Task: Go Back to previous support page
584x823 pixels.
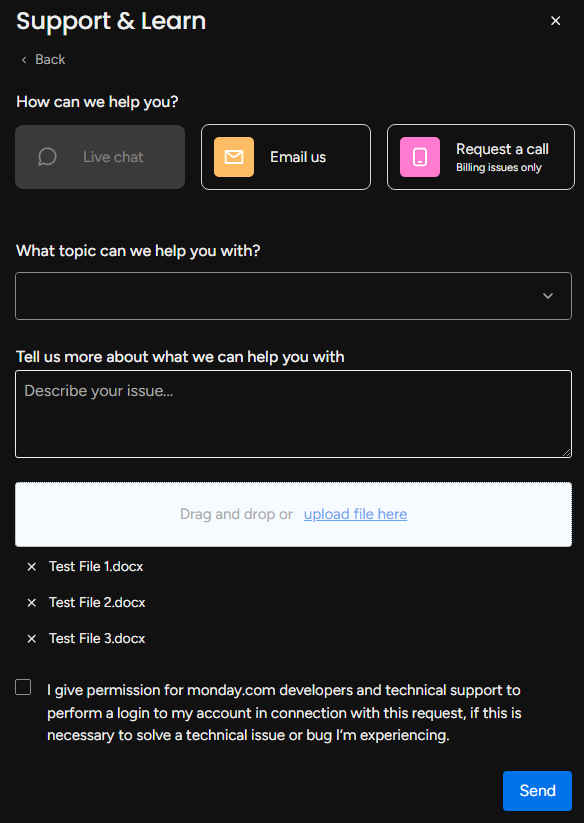Action: [x=43, y=60]
